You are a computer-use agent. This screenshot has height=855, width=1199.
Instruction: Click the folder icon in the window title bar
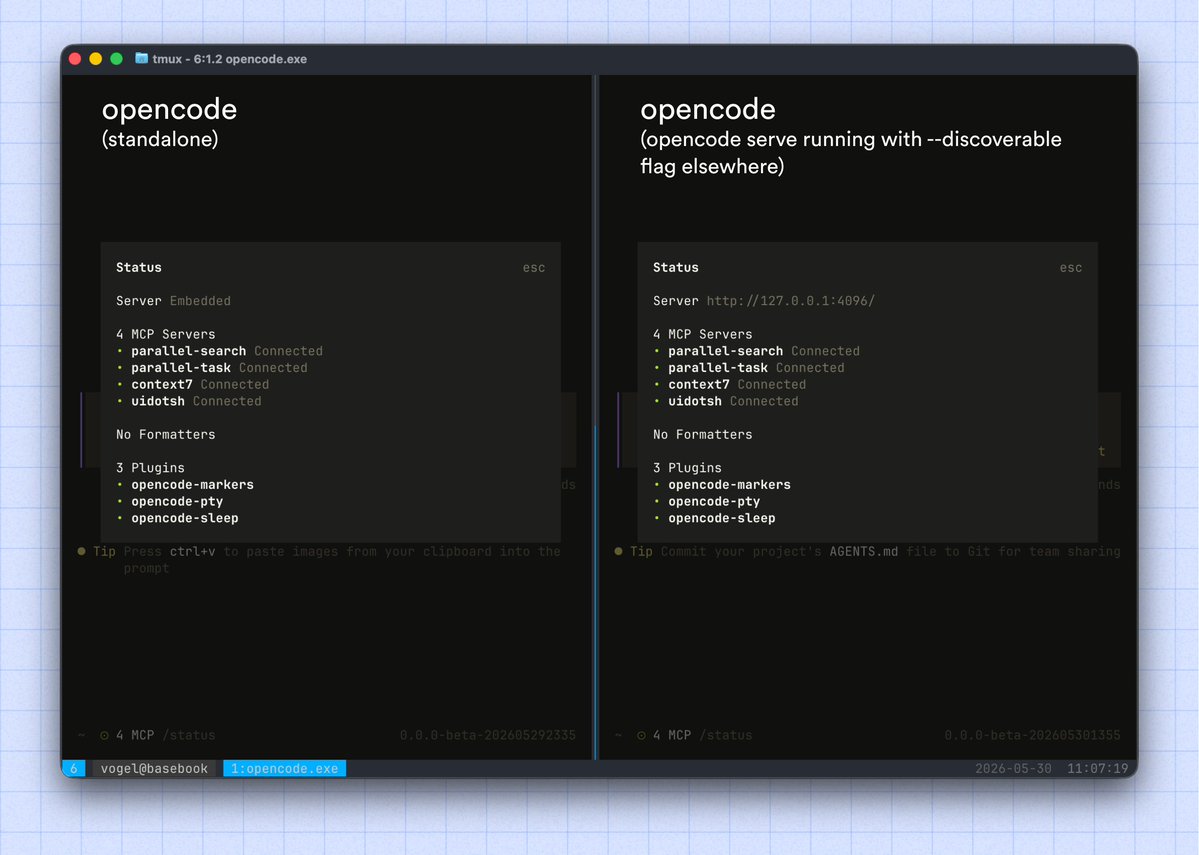[x=141, y=58]
